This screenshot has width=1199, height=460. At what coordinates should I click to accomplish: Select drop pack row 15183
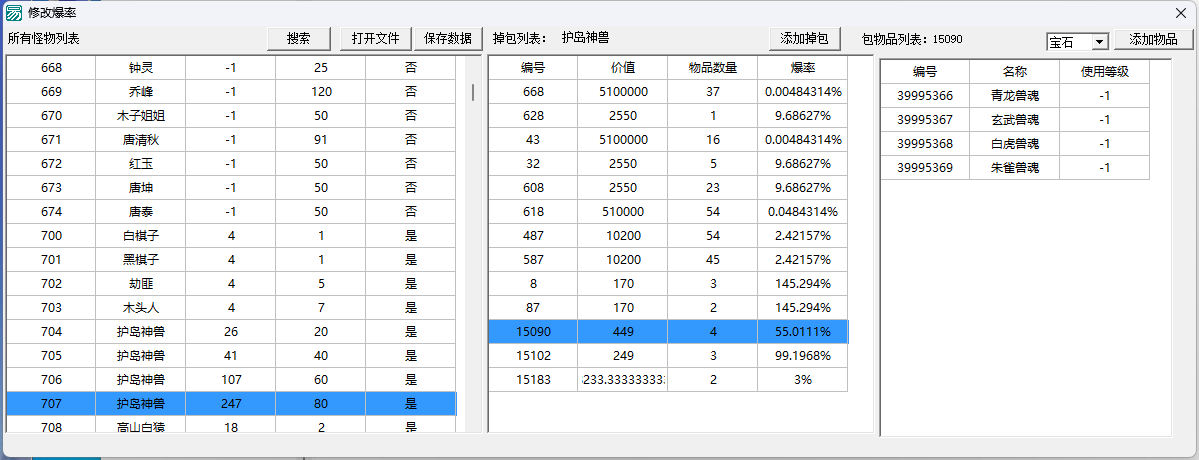[x=533, y=380]
